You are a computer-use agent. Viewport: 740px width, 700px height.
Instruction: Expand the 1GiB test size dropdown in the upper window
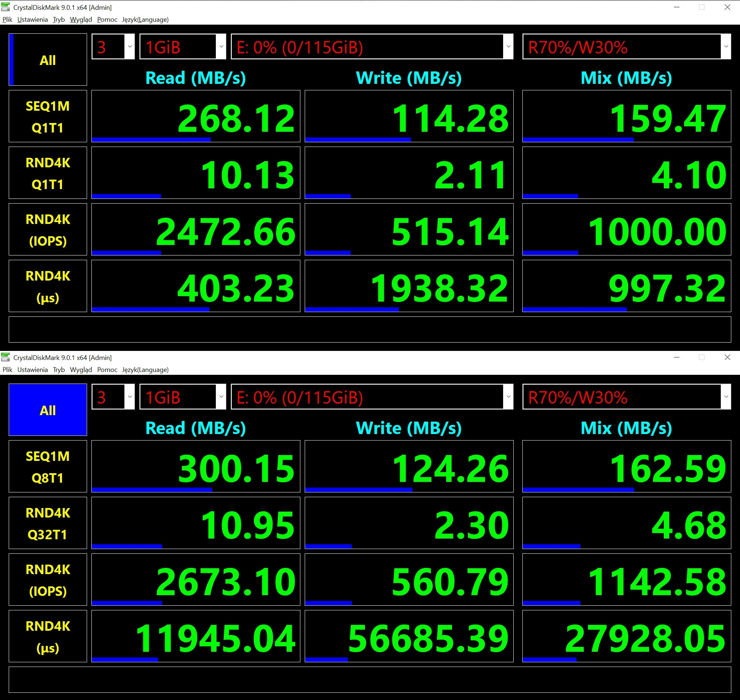[x=183, y=47]
